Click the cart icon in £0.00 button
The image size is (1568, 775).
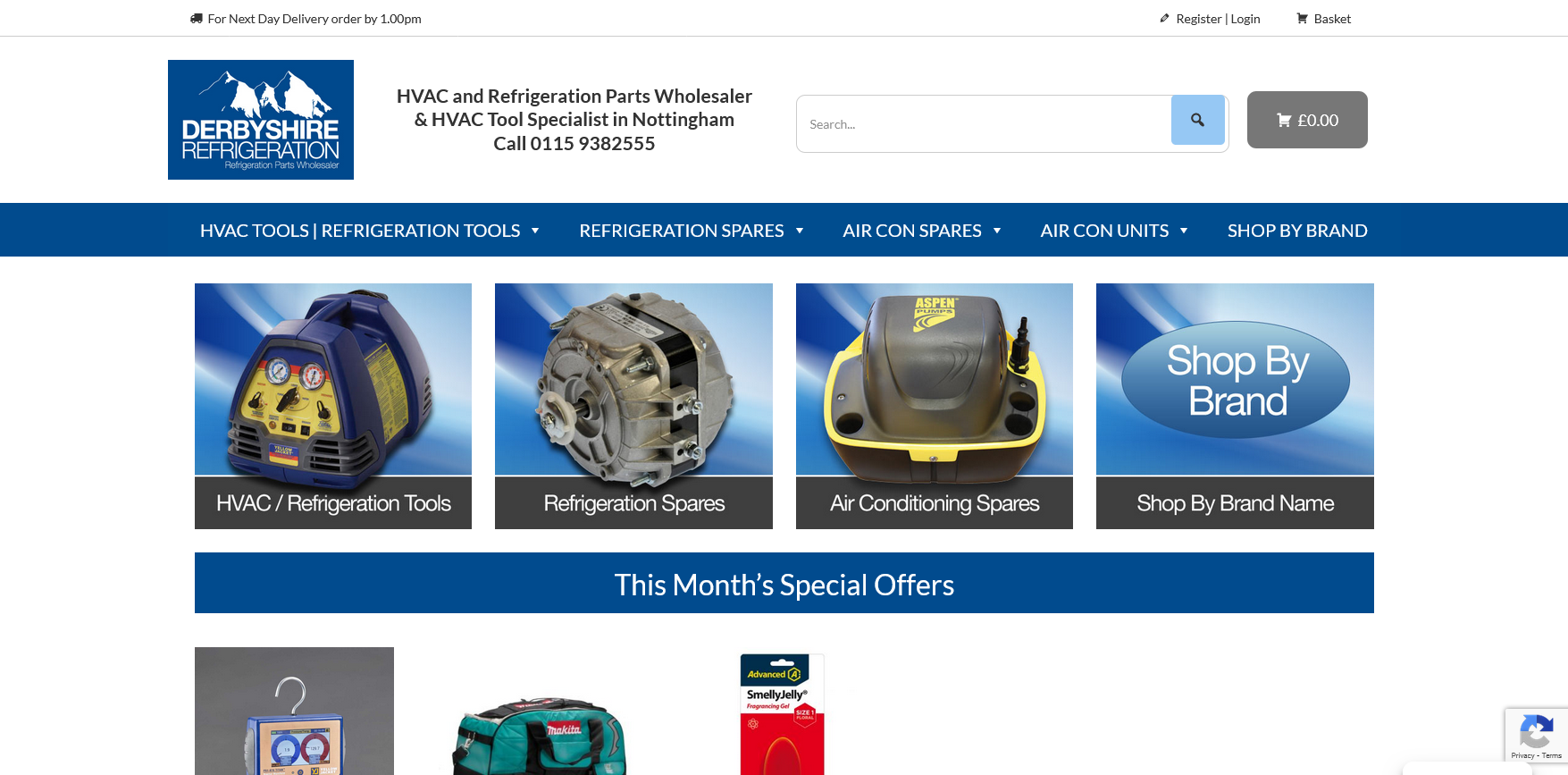pyautogui.click(x=1284, y=120)
